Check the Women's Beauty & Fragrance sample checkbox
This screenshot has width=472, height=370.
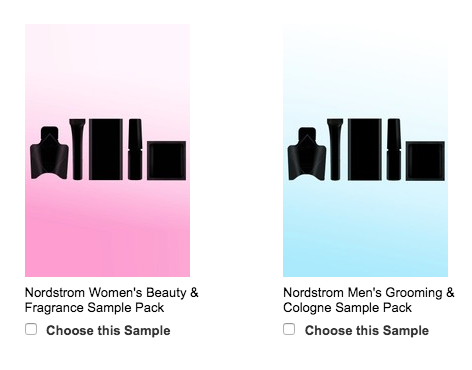(31, 329)
